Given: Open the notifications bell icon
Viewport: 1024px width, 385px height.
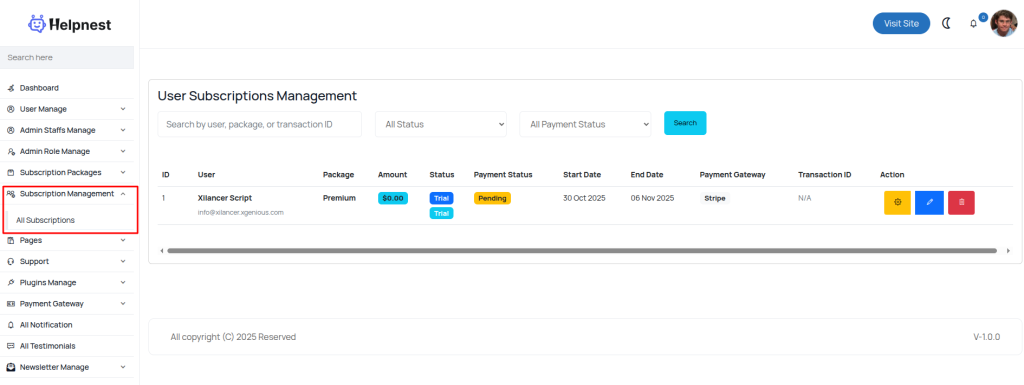Looking at the screenshot, I should click(x=973, y=24).
